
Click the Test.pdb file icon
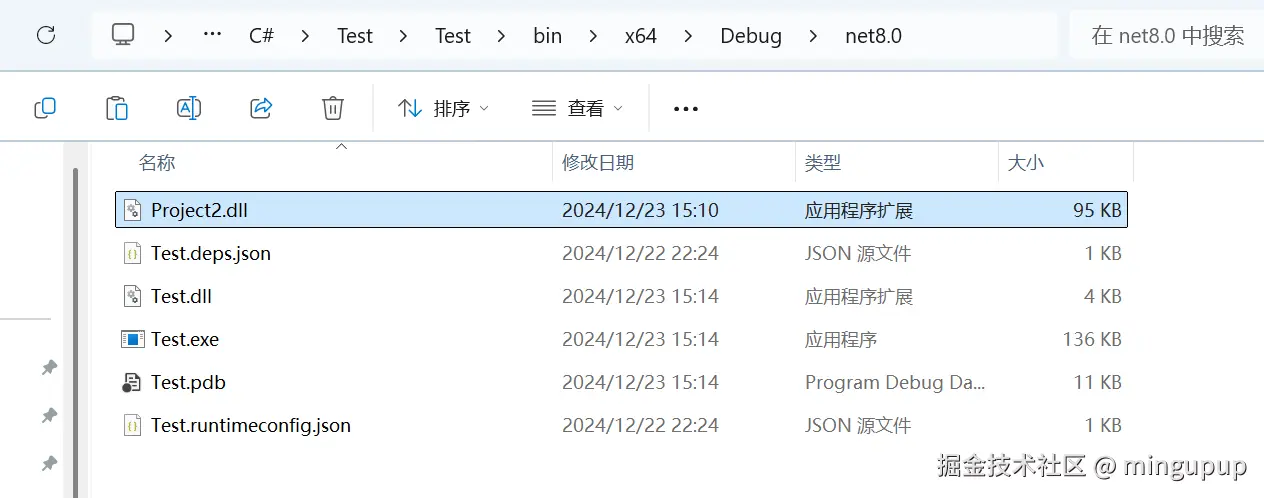pyautogui.click(x=132, y=382)
